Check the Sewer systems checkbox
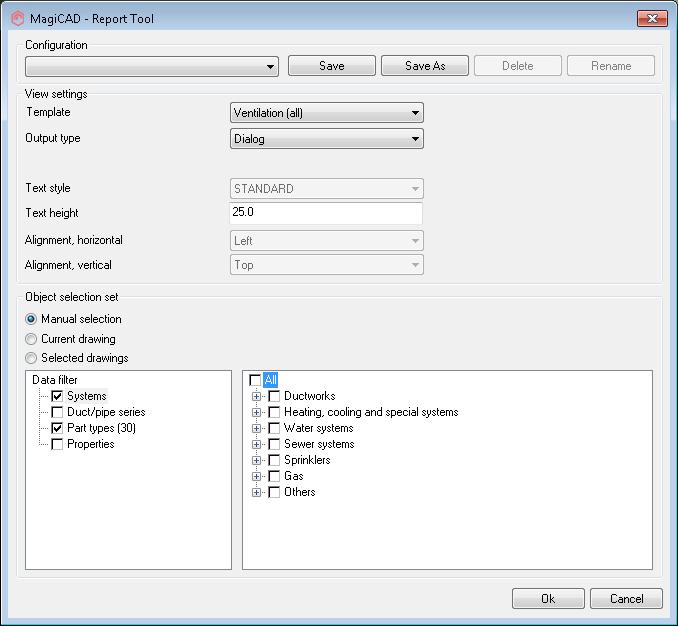Viewport: 678px width, 626px height. 274,444
